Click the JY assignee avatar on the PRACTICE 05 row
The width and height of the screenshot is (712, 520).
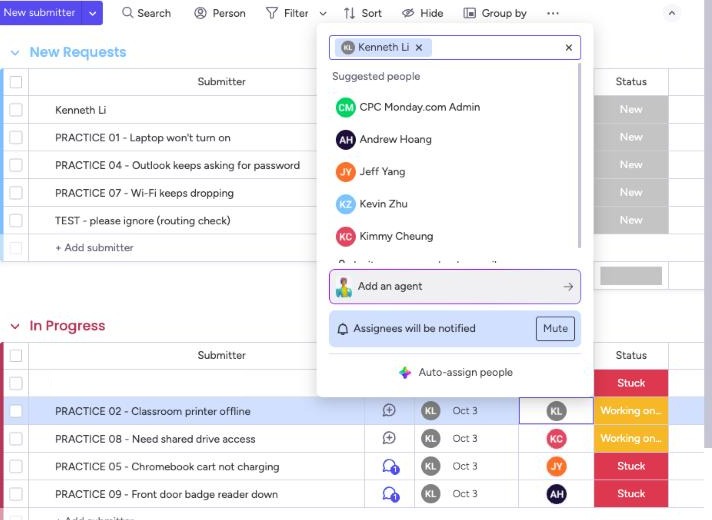coord(556,466)
